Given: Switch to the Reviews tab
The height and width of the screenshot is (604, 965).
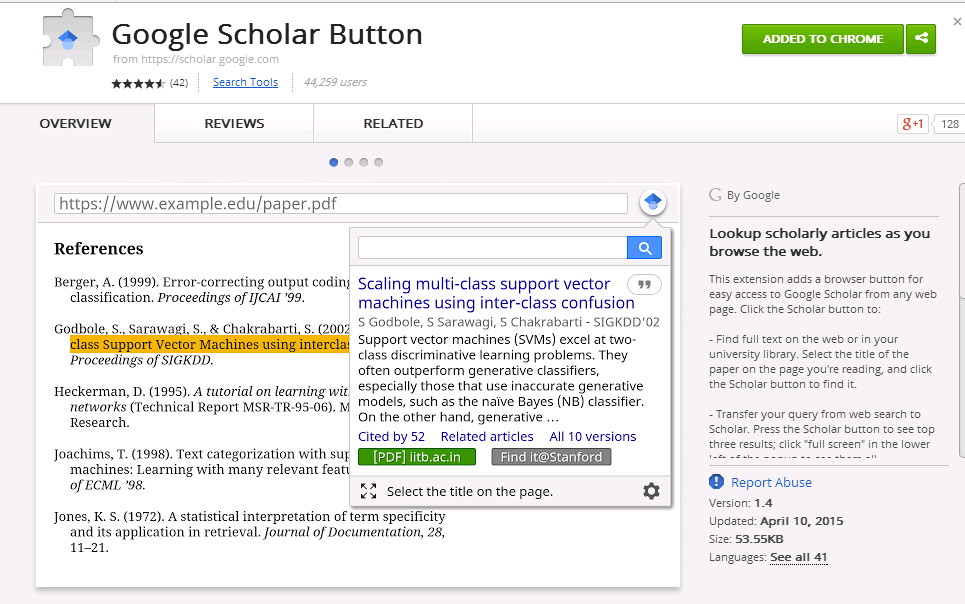Looking at the screenshot, I should click(x=234, y=124).
